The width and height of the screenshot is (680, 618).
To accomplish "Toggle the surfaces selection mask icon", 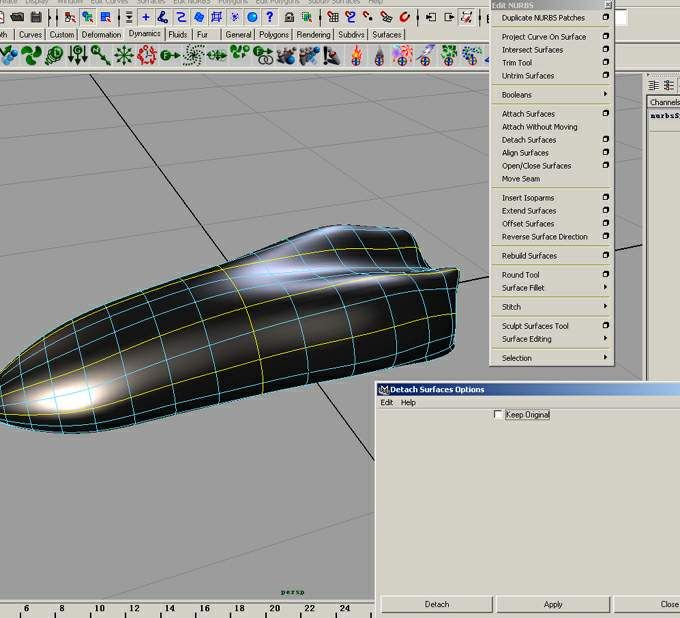I will [x=199, y=17].
